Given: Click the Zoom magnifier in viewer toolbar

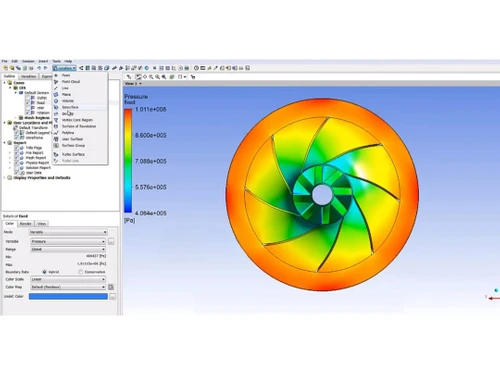Looking at the screenshot, I should tap(151, 77).
